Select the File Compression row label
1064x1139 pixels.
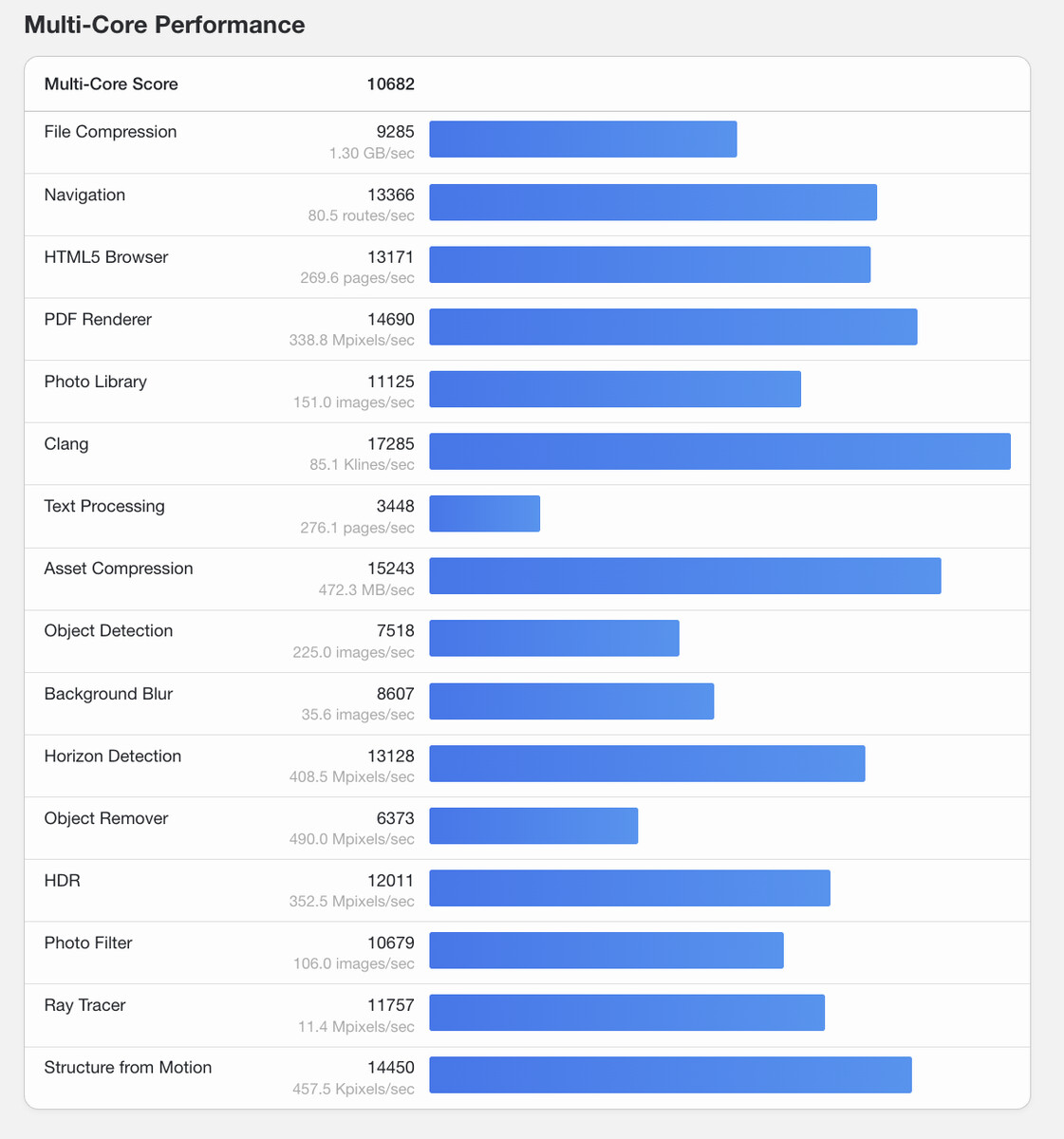(x=110, y=132)
